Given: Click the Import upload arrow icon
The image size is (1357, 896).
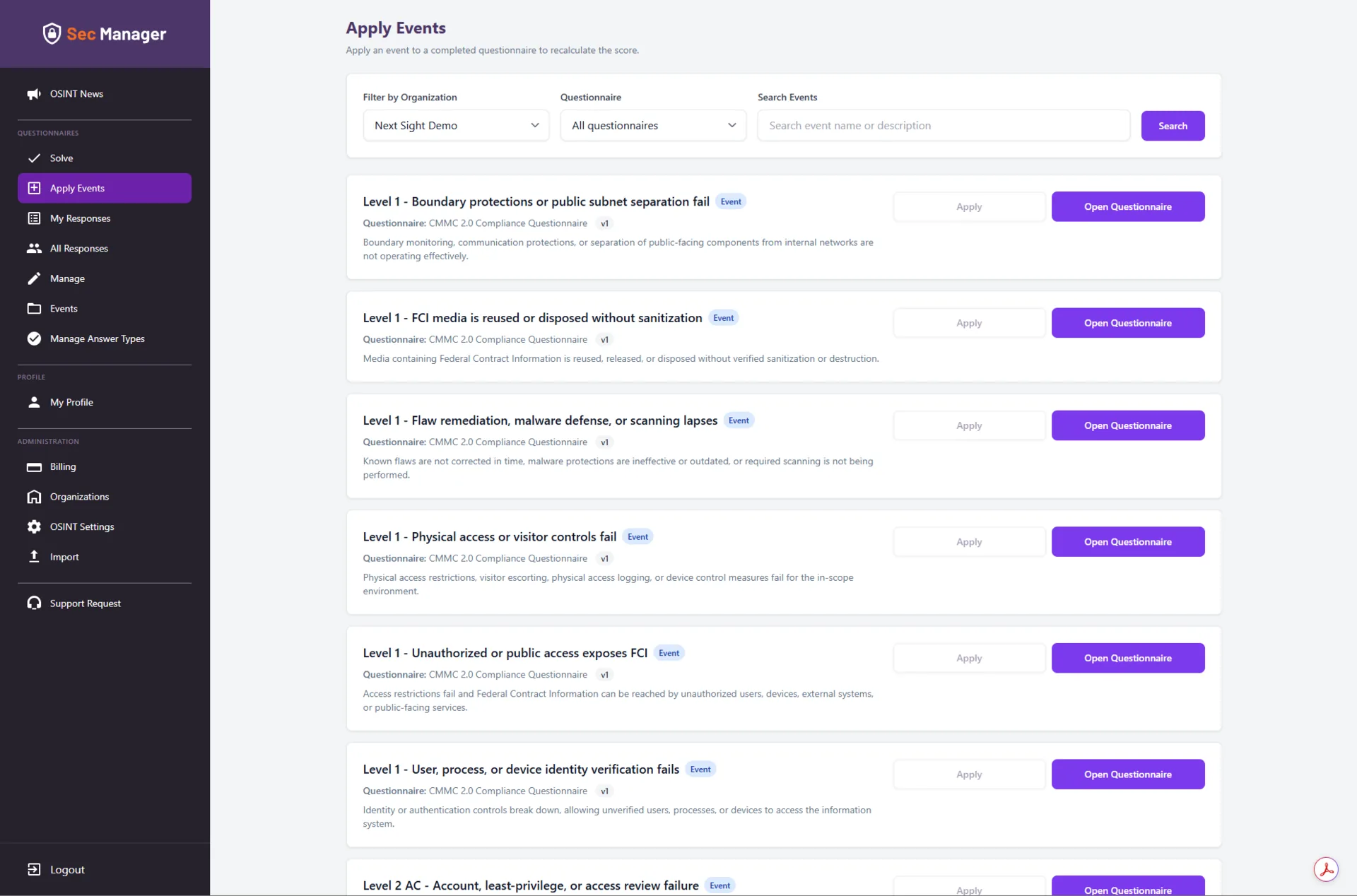Looking at the screenshot, I should (x=34, y=557).
